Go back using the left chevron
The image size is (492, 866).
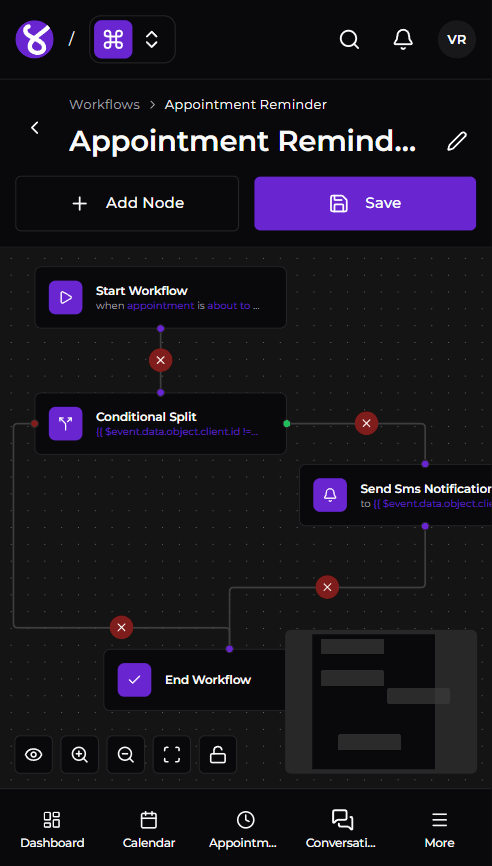tap(35, 128)
